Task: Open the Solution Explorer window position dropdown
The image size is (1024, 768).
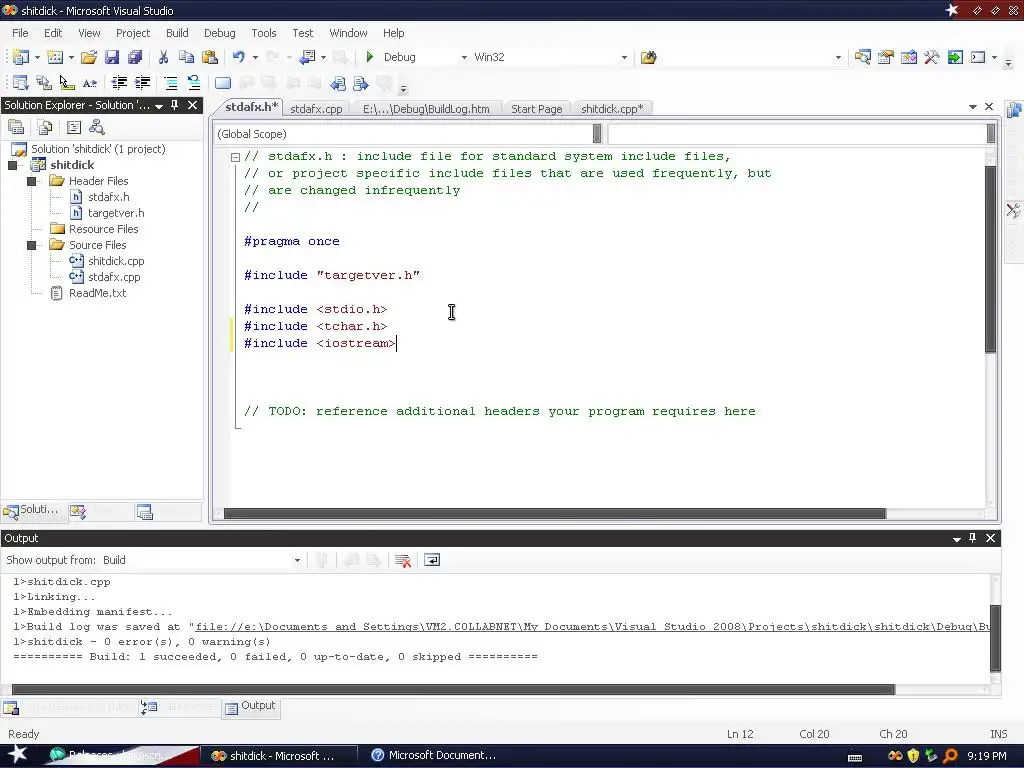Action: [x=159, y=106]
